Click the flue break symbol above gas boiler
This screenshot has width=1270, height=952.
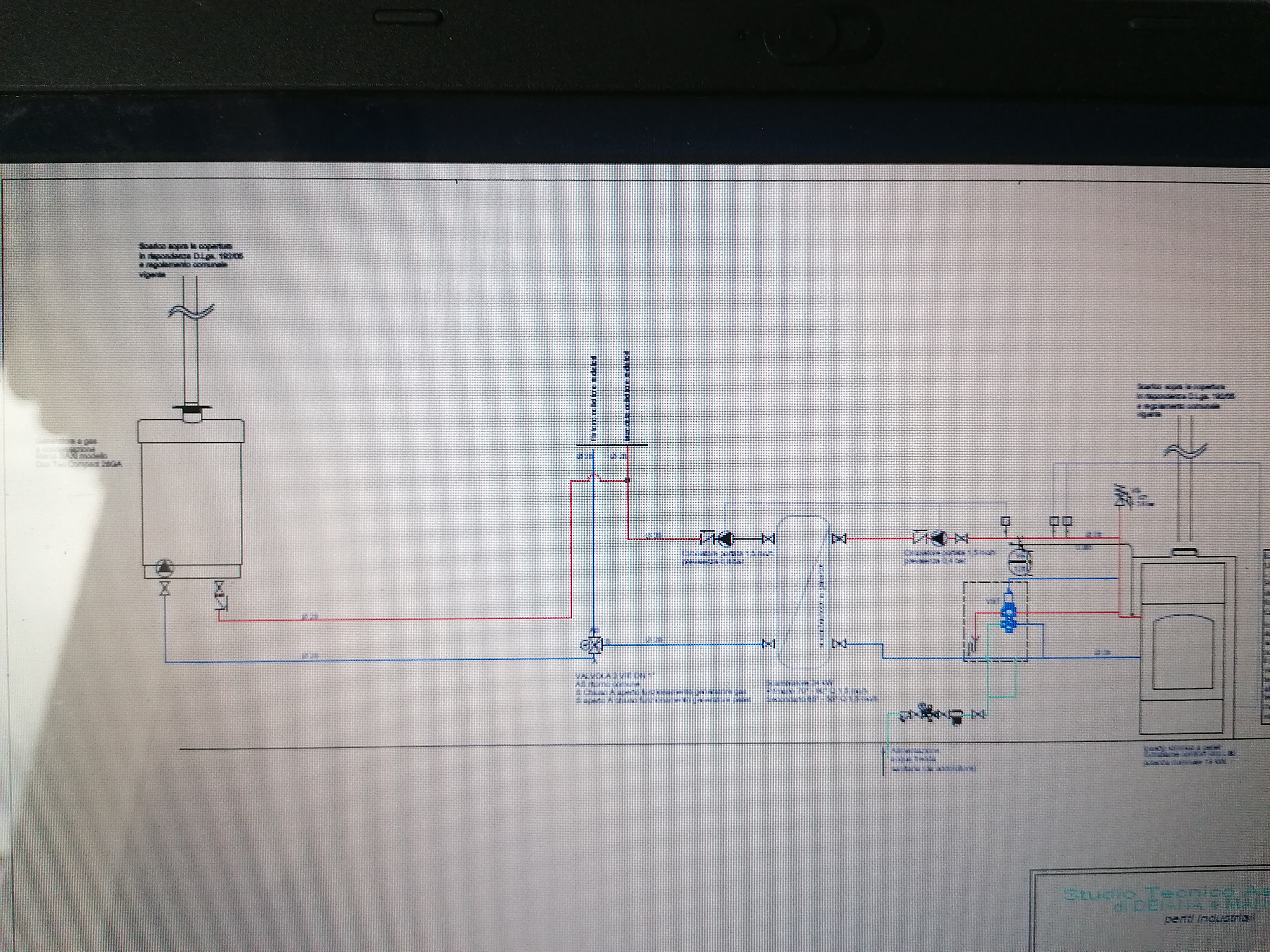[191, 311]
